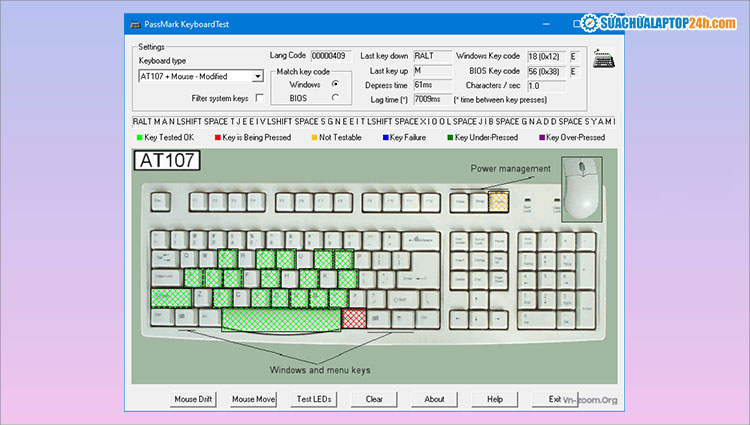Click the Test LEDs button

point(314,398)
